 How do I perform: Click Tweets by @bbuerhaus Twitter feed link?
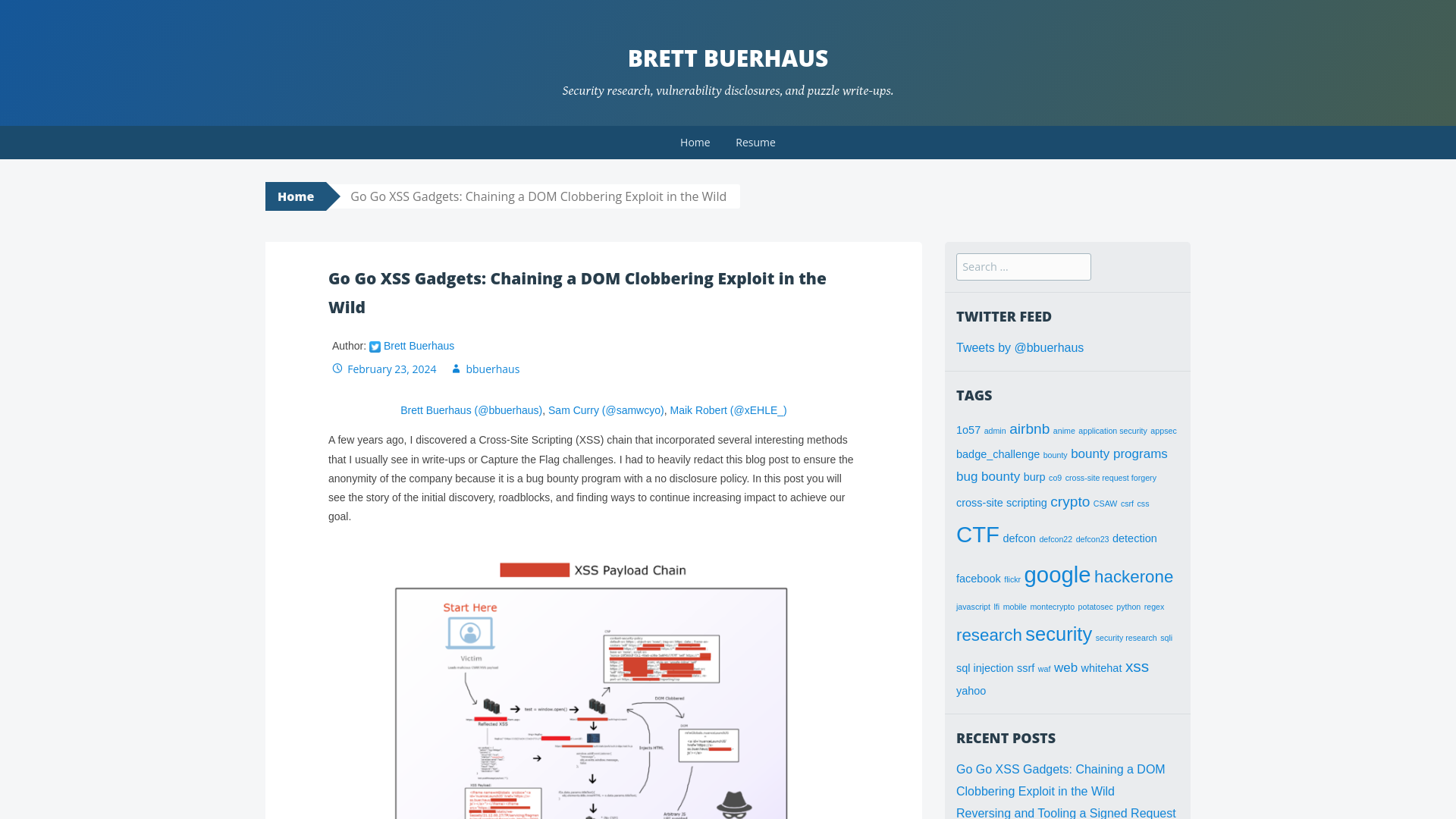(1020, 347)
